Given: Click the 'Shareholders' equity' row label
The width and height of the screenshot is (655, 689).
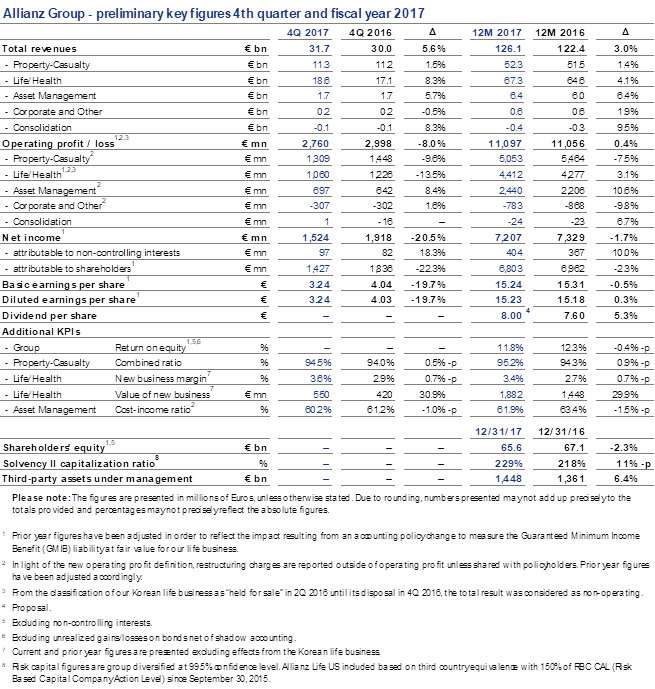Looking at the screenshot, I should pos(54,448).
